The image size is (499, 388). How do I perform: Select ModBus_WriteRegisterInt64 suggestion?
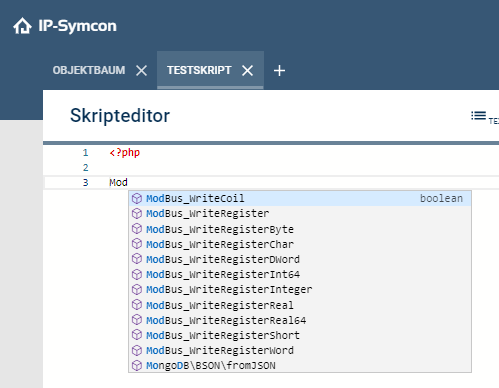point(300,274)
